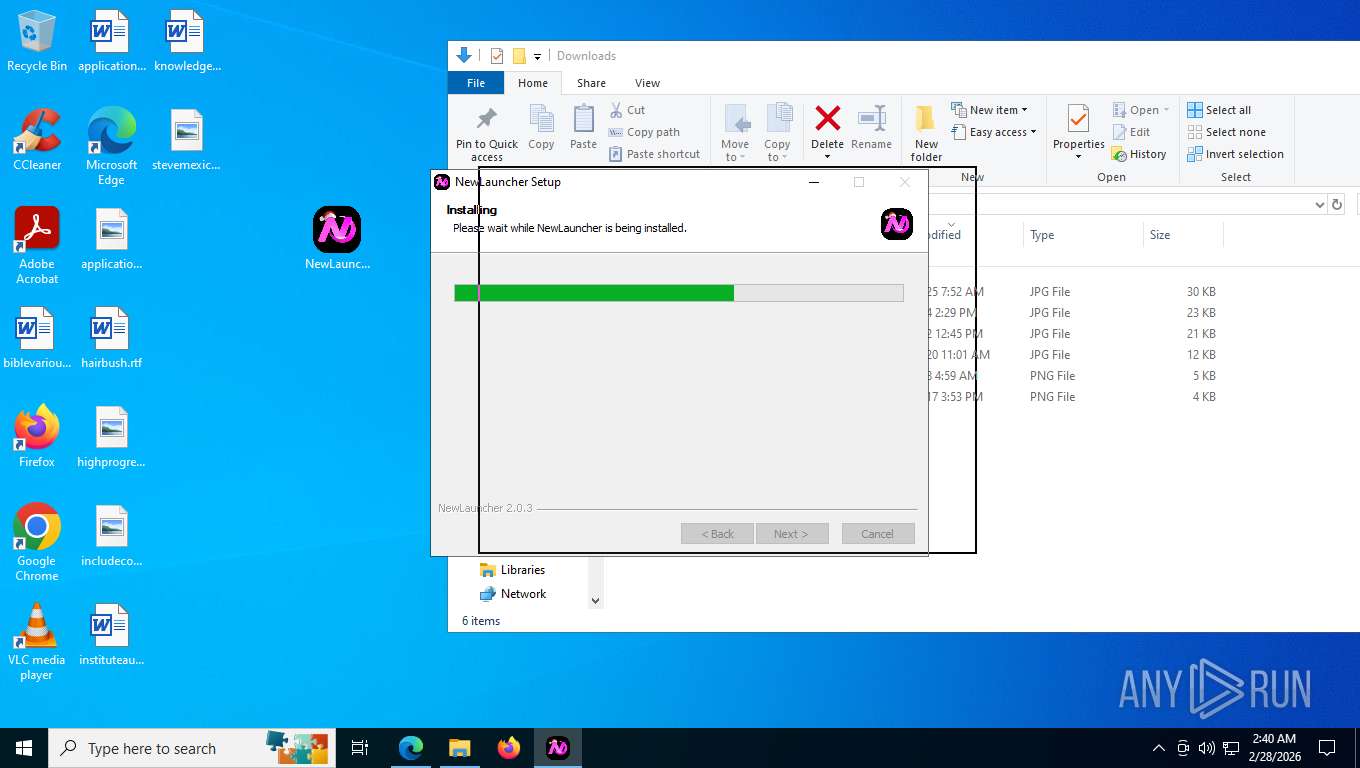
Task: Click the Type column header
Action: 1083,235
